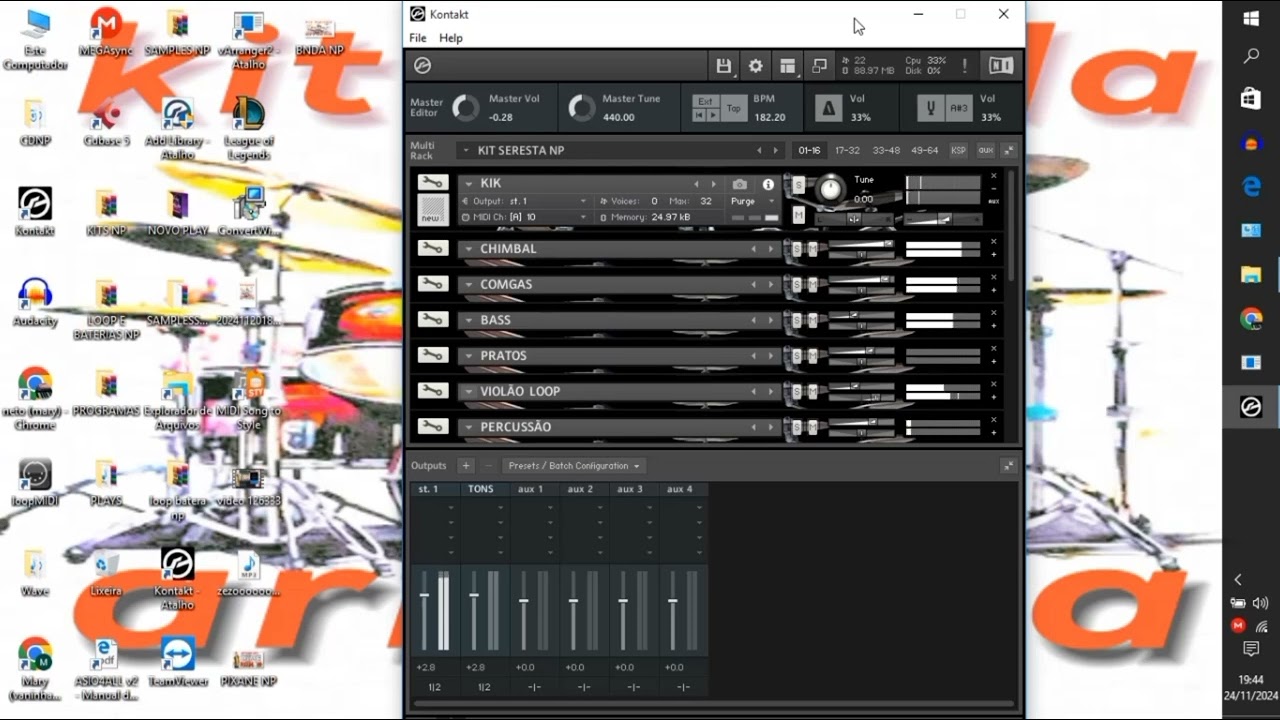
Task: Toggle the aux sends view button
Action: [x=986, y=150]
